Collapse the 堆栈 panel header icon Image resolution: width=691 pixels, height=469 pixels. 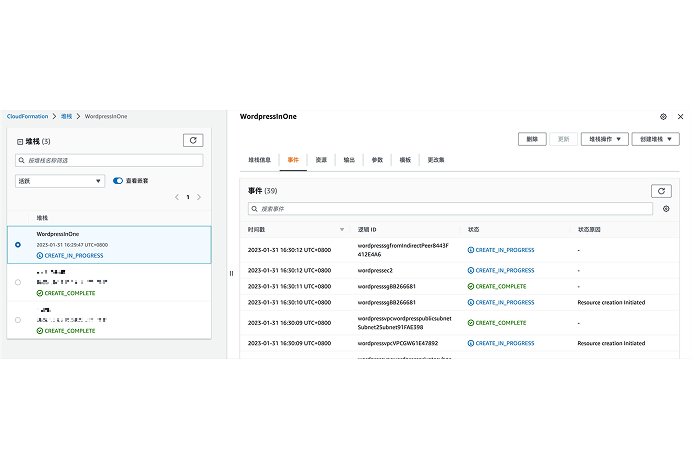pos(20,142)
